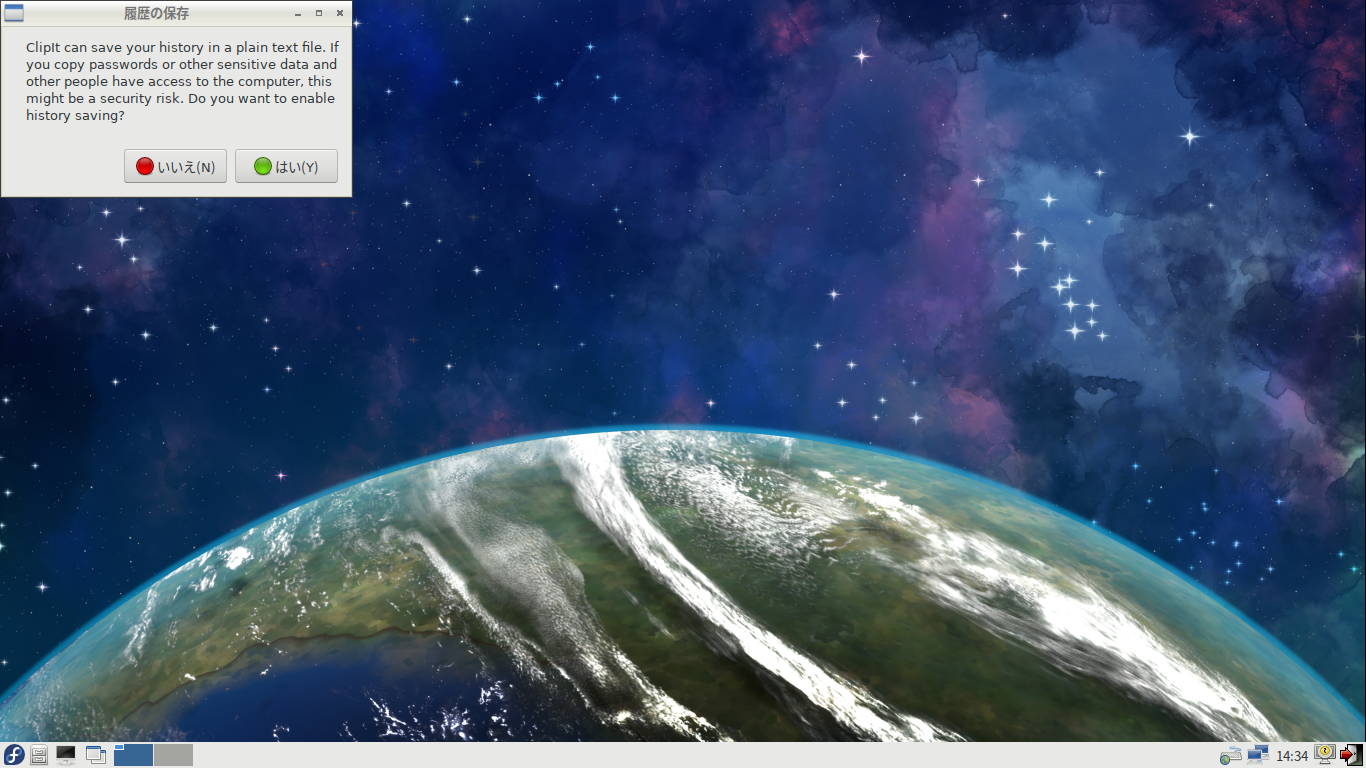Image resolution: width=1366 pixels, height=768 pixels.
Task: Open the screen lock tray icon
Action: [1325, 754]
